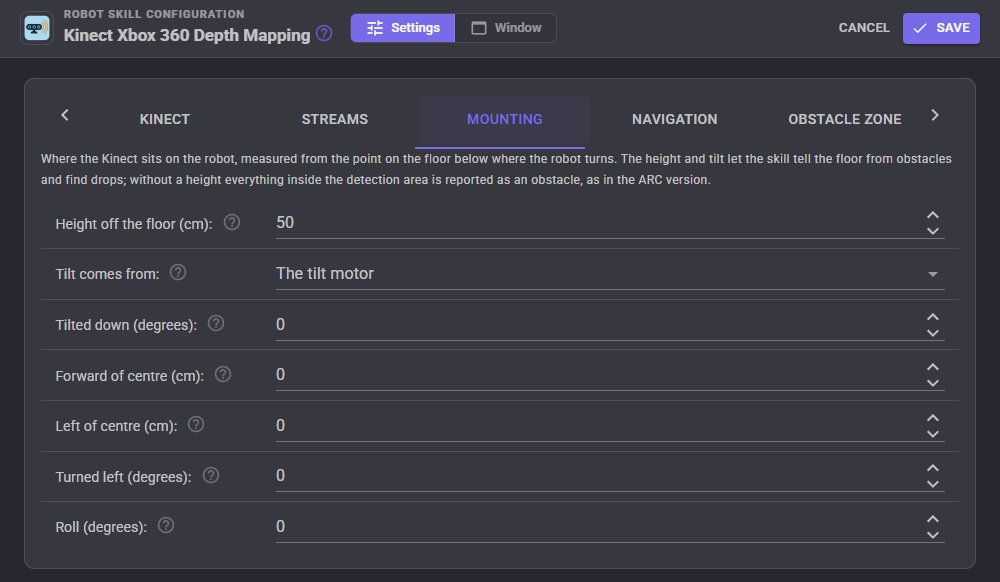Screen dimensions: 1000x582
Task: Increase Forward of centre value
Action: pyautogui.click(x=932, y=367)
